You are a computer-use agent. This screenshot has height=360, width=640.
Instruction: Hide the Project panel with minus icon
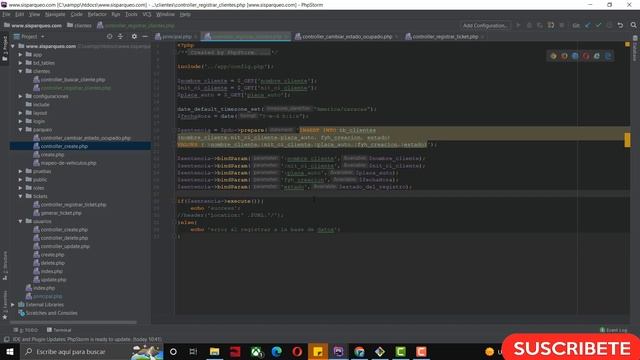pyautogui.click(x=145, y=36)
